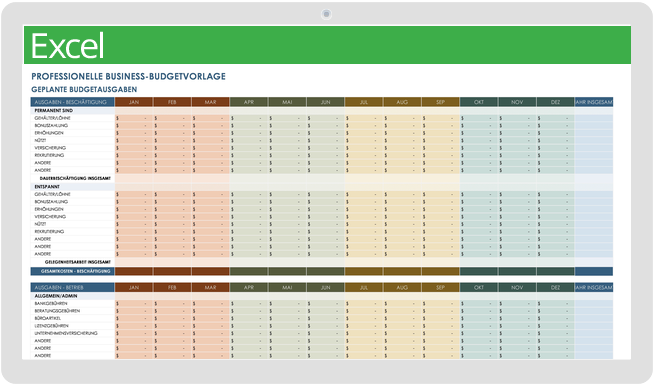Click FEB header in the Betrieb table
Image resolution: width=654 pixels, height=385 pixels.
172,288
